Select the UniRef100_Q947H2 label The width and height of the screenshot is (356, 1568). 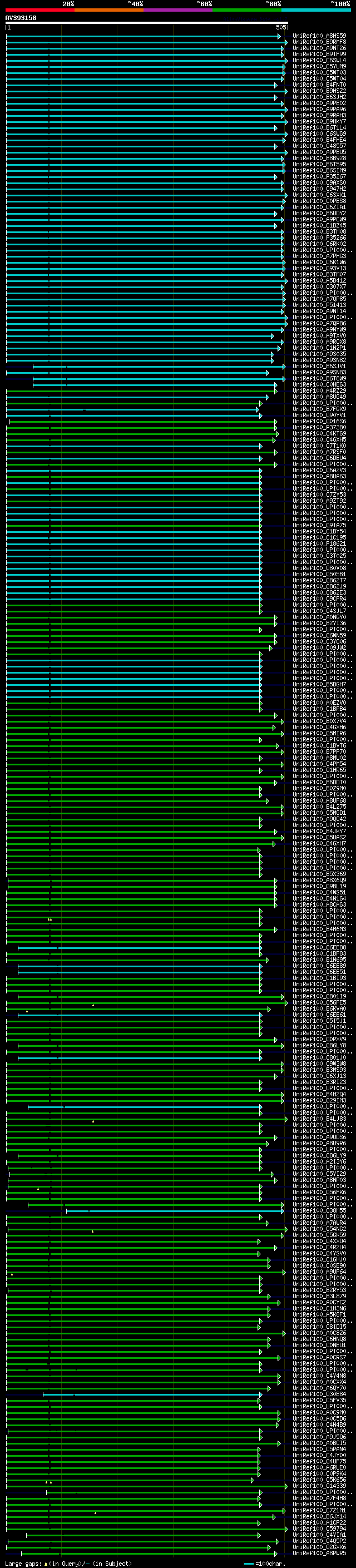[319, 189]
